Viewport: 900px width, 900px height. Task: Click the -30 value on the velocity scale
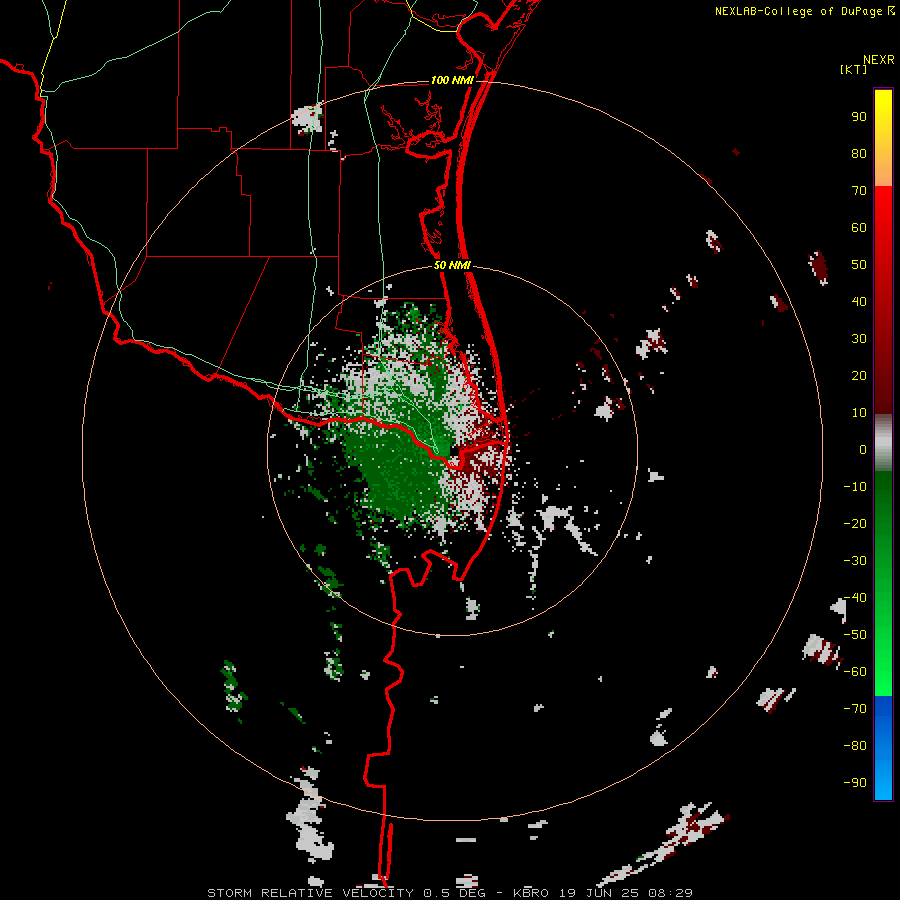[x=855, y=561]
